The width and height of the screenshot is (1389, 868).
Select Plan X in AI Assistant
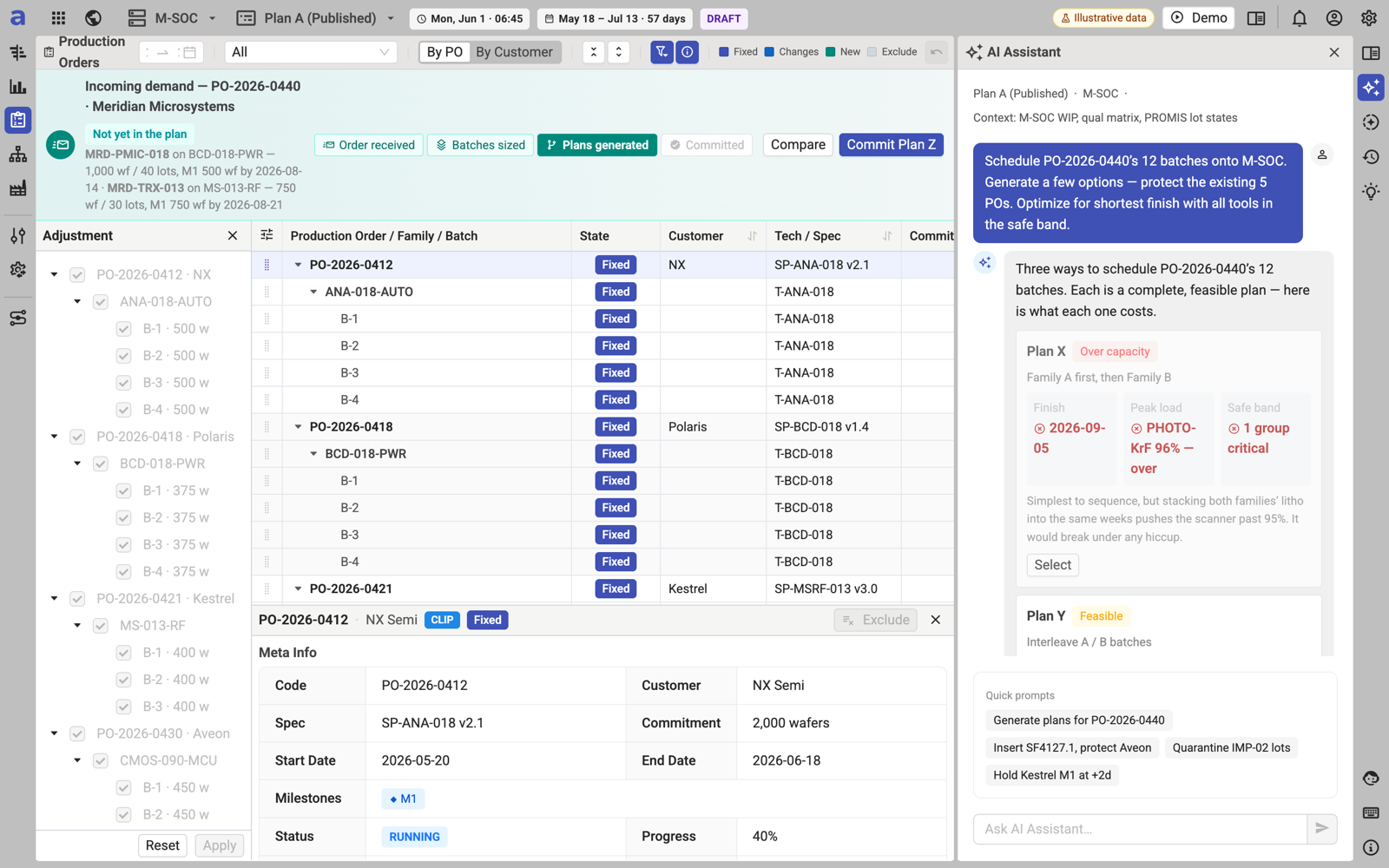pos(1052,565)
